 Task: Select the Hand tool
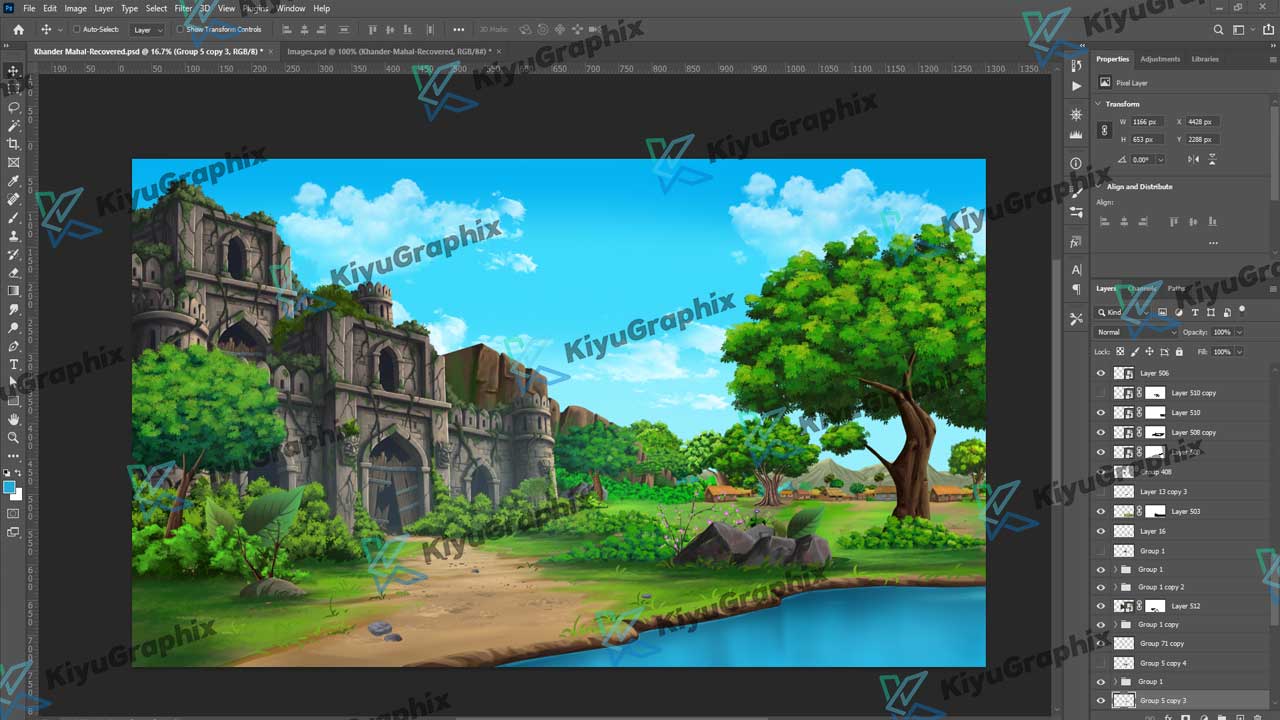(x=14, y=419)
